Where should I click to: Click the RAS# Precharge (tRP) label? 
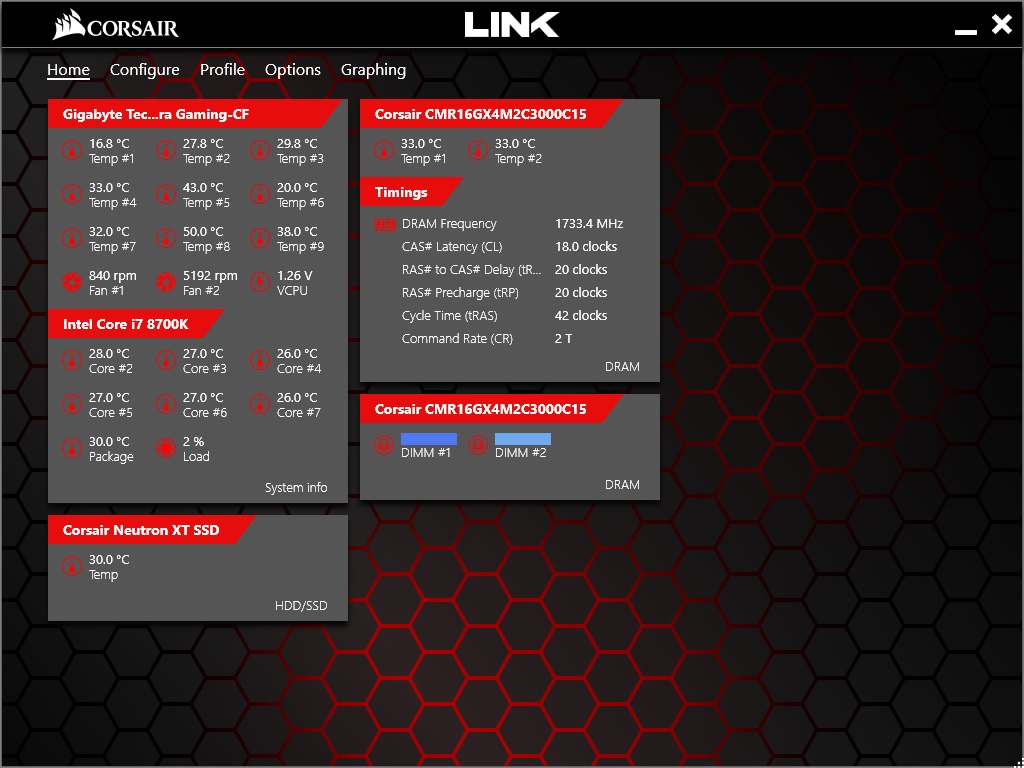(x=460, y=293)
